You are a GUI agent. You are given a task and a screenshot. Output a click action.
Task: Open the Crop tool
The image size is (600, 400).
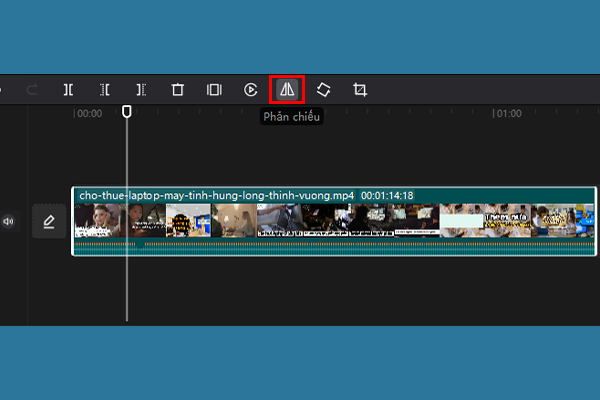pyautogui.click(x=360, y=90)
